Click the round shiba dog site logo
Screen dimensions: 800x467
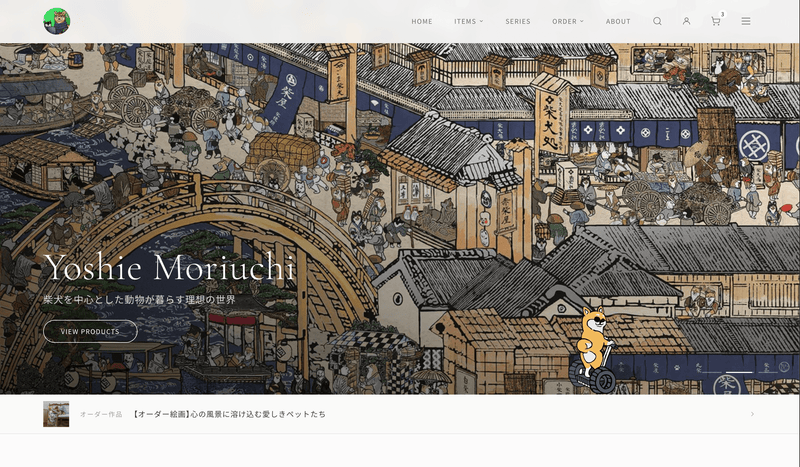(x=57, y=21)
